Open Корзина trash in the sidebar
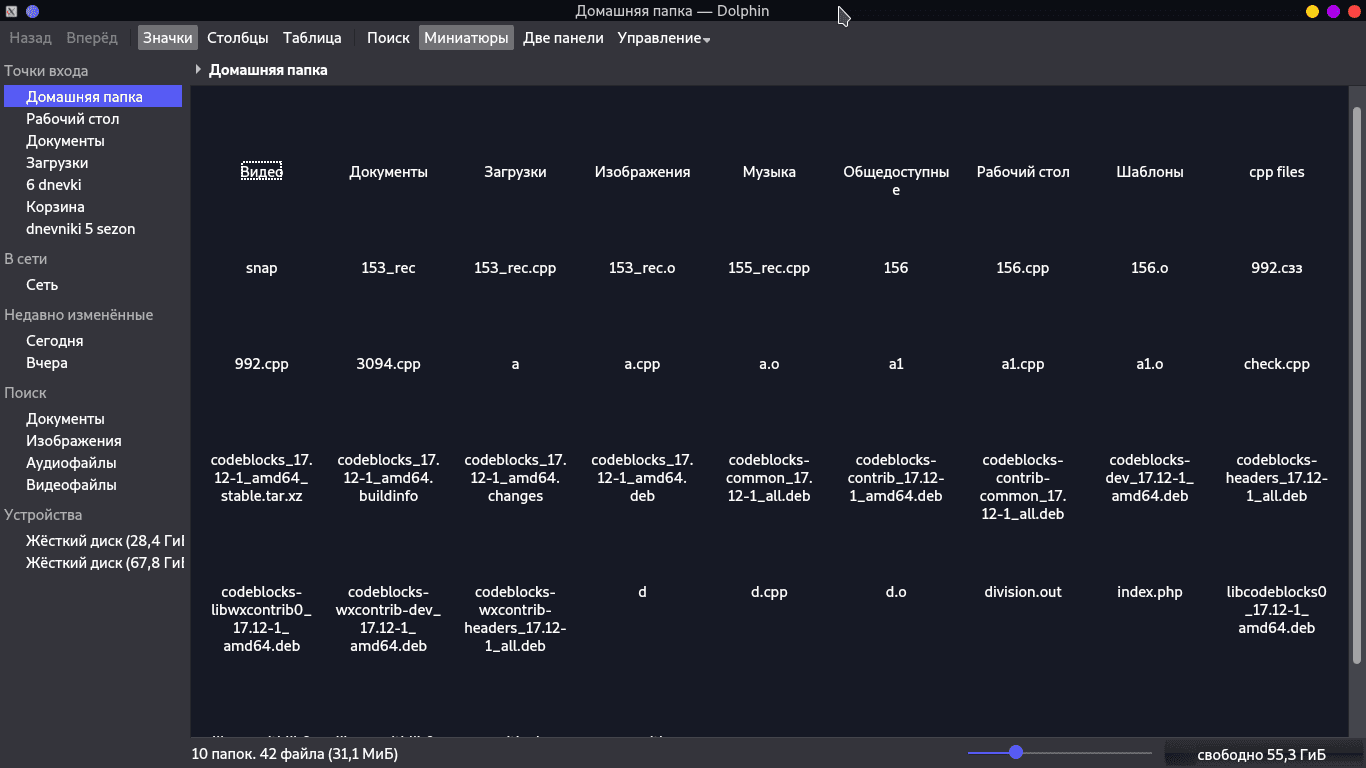Screen dimensions: 1366x768 (92, 207)
